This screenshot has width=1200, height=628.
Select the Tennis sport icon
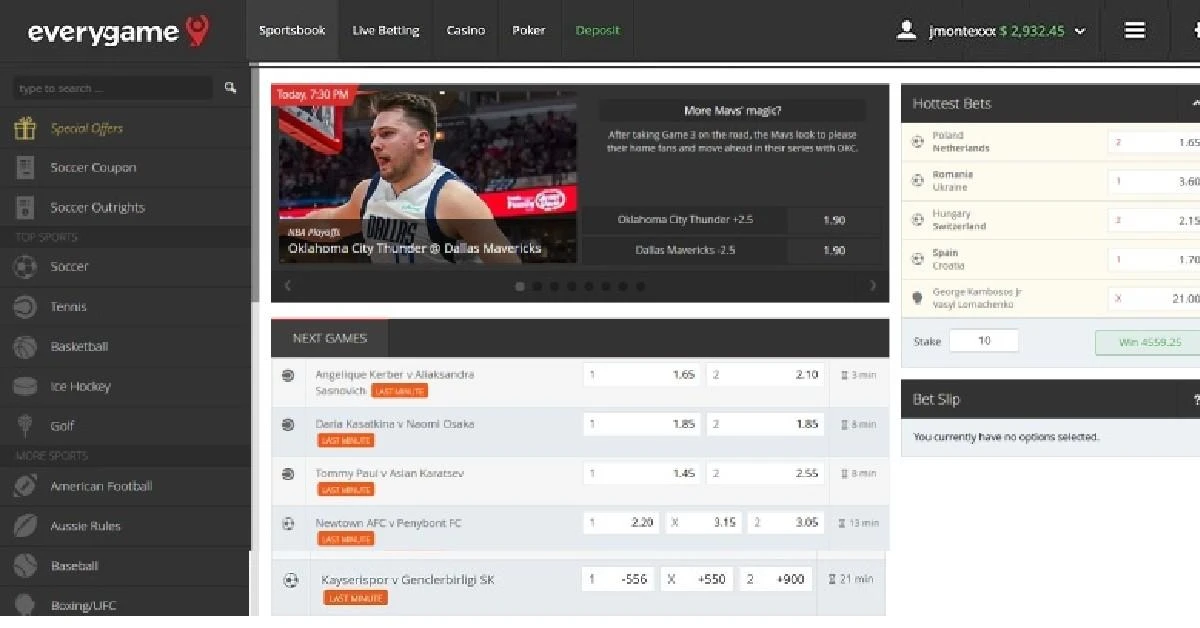pyautogui.click(x=25, y=307)
